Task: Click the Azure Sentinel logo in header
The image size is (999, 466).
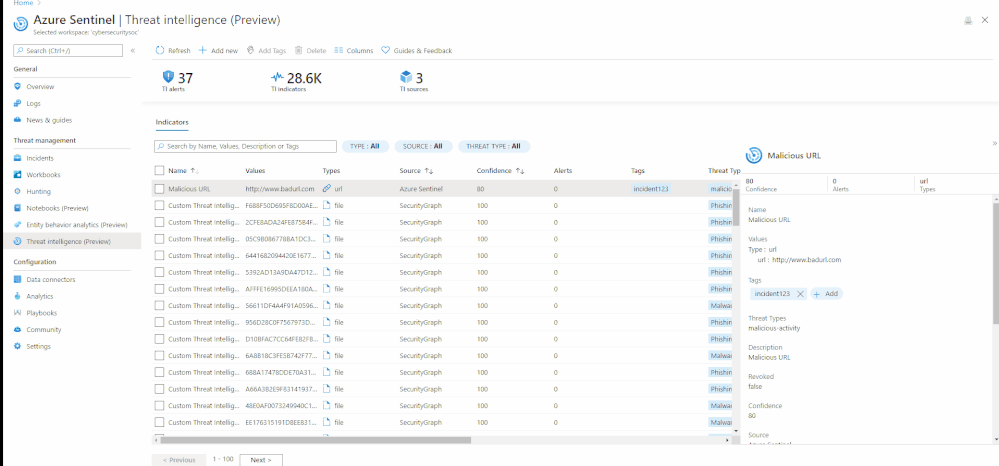Action: click(x=20, y=24)
